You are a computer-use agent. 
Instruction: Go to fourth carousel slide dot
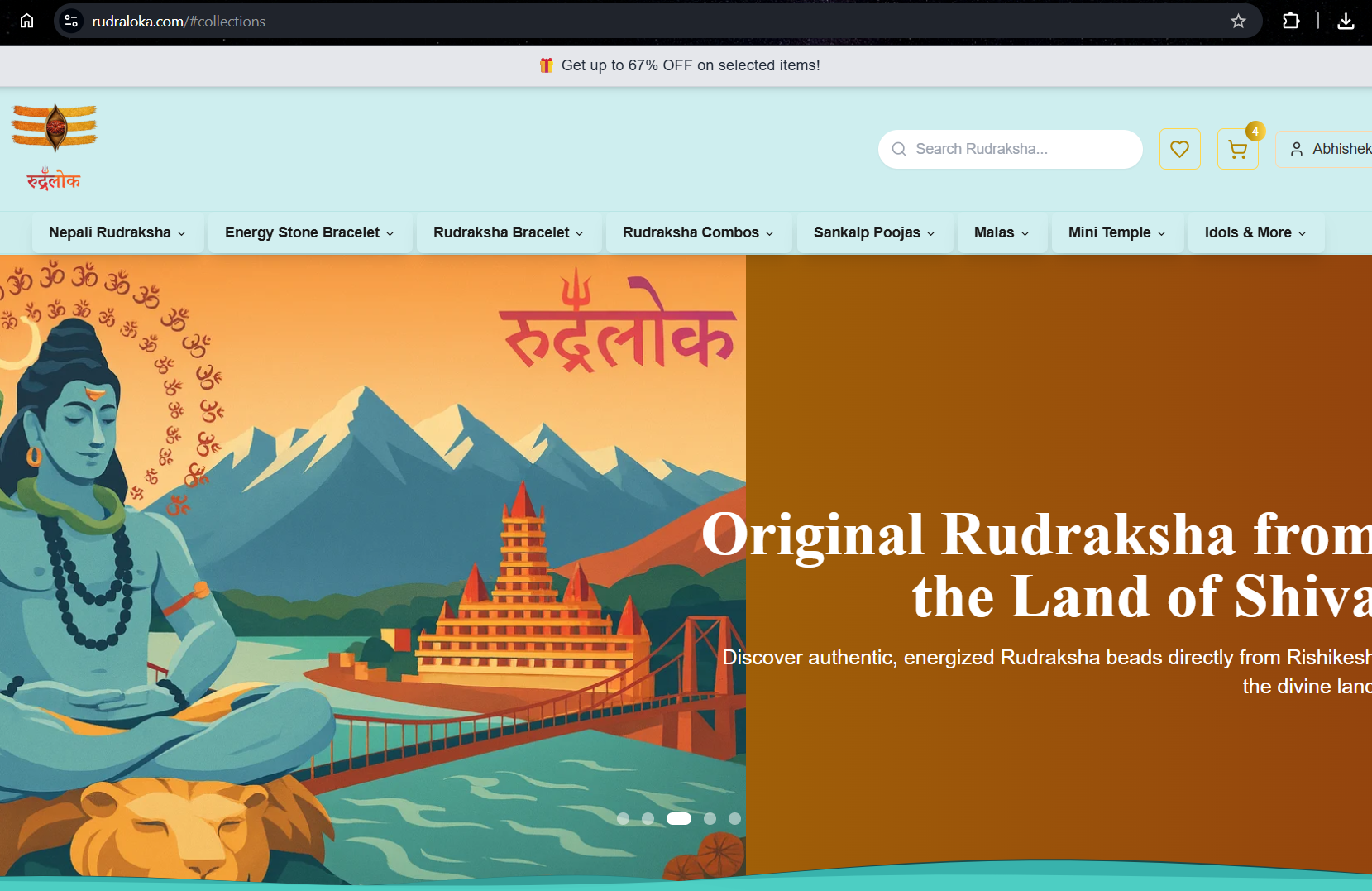click(710, 818)
